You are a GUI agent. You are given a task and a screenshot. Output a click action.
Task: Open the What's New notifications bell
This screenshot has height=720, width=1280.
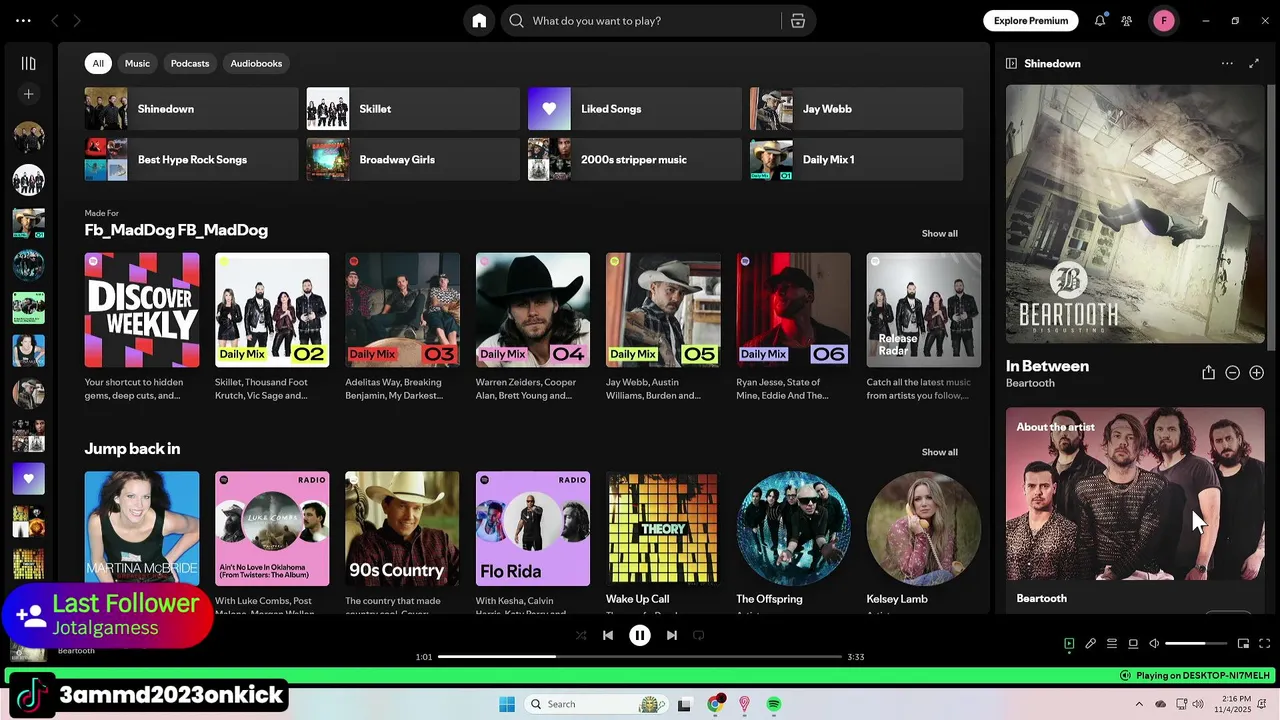pyautogui.click(x=1100, y=20)
